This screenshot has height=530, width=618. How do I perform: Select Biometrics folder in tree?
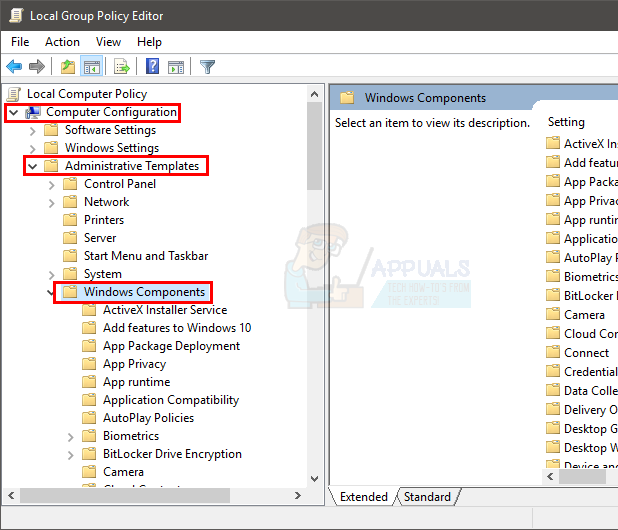click(131, 436)
